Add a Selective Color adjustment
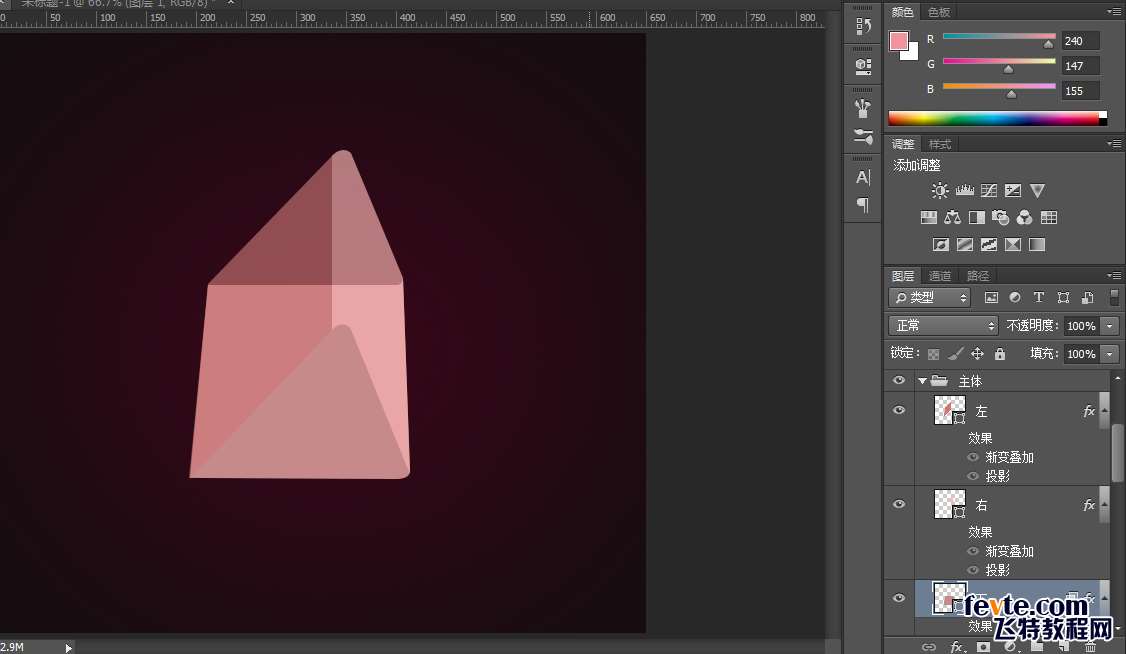1126x654 pixels. (x=1013, y=245)
